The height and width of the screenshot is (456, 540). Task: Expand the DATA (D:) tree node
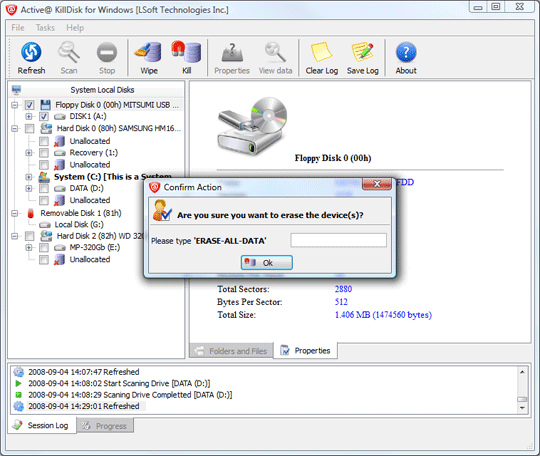point(29,188)
